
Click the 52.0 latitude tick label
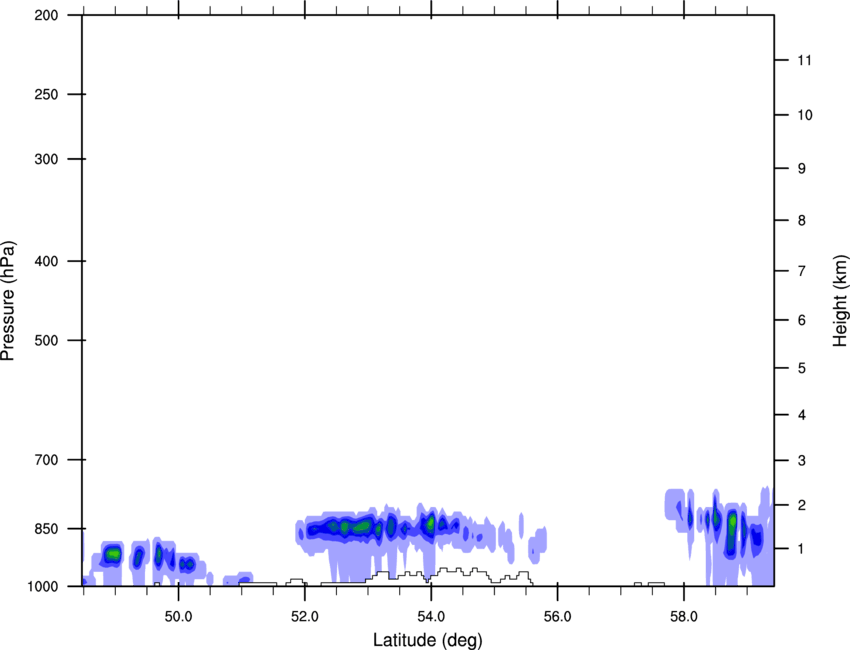[305, 617]
